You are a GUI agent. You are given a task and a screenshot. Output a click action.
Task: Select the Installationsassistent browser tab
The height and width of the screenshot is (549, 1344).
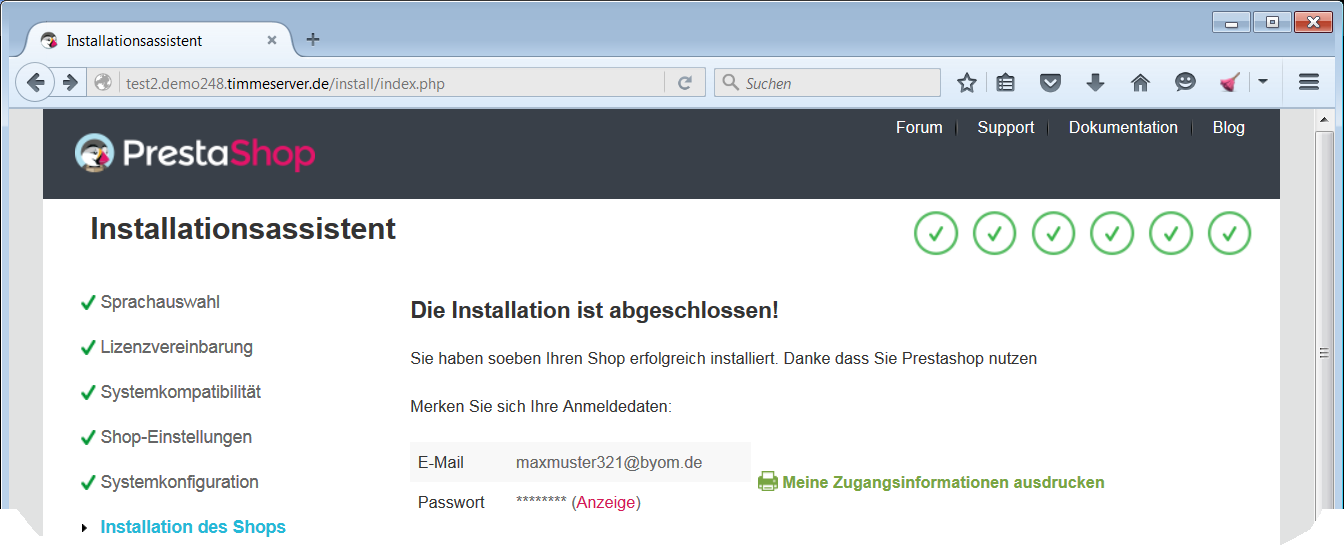(159, 41)
